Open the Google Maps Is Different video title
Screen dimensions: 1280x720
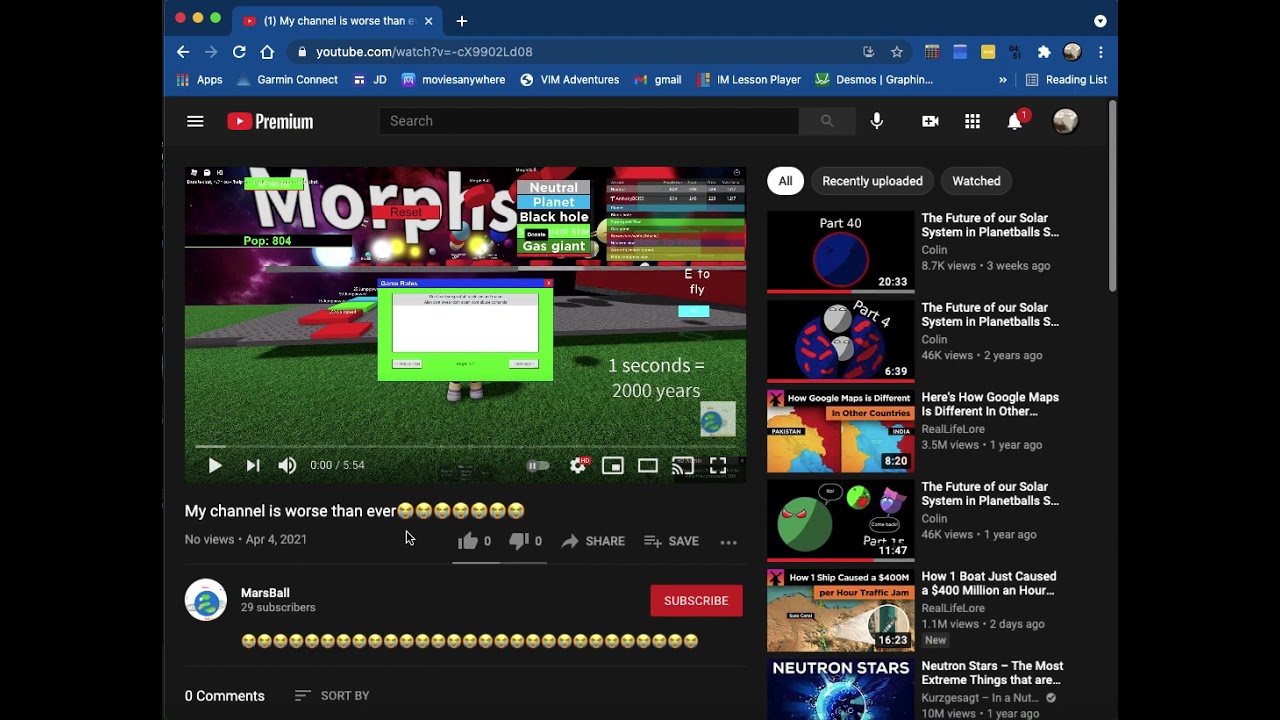(990, 404)
